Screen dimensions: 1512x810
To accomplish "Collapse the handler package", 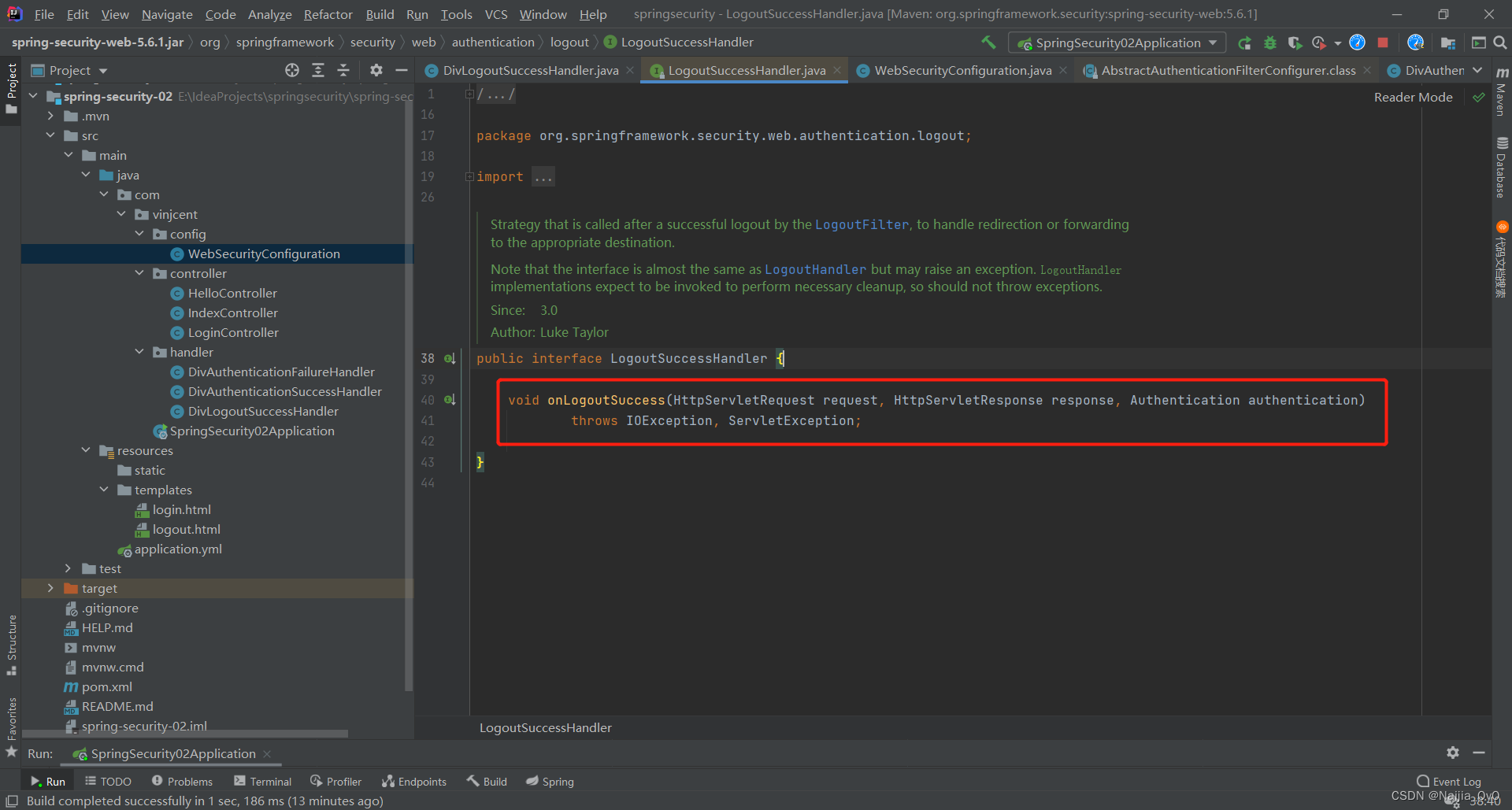I will (x=139, y=352).
